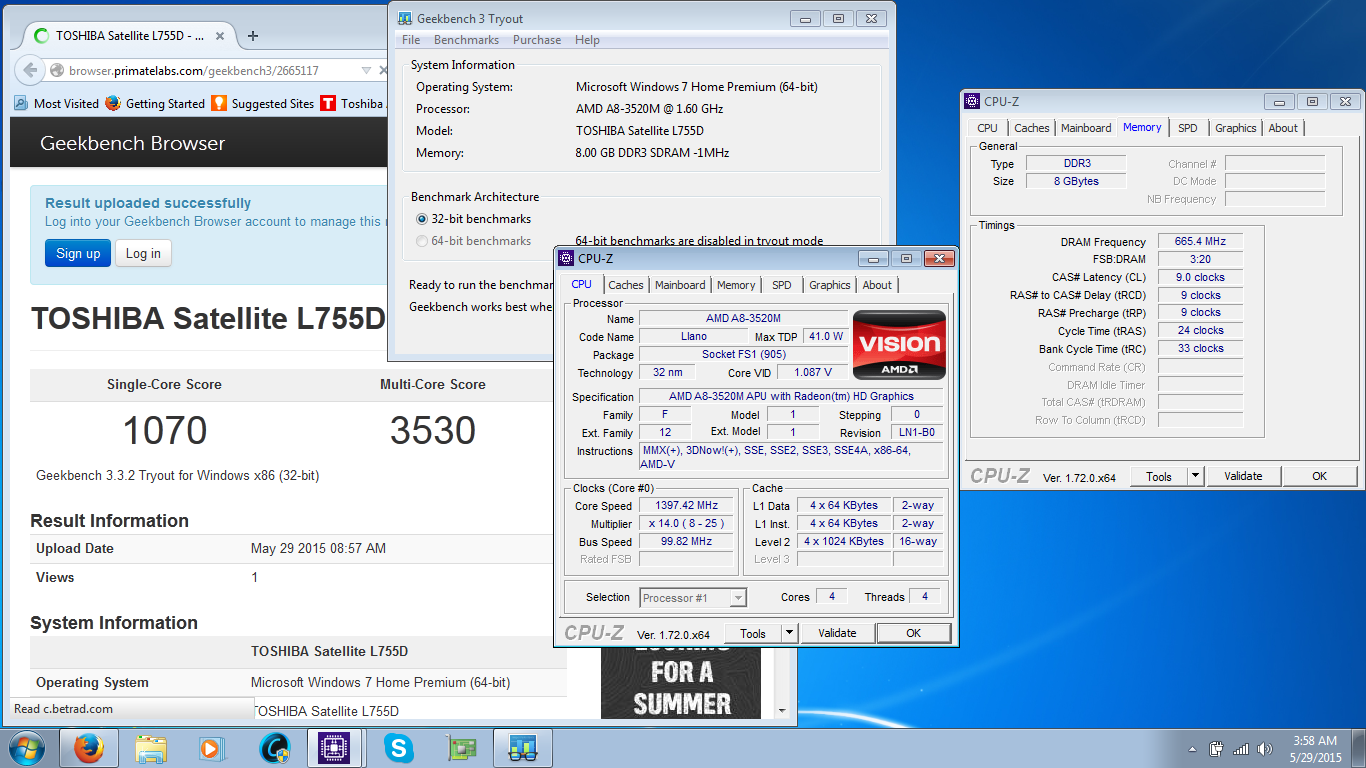Open the Toshiba bookmark with red T
This screenshot has width=1366, height=768.
[x=352, y=103]
